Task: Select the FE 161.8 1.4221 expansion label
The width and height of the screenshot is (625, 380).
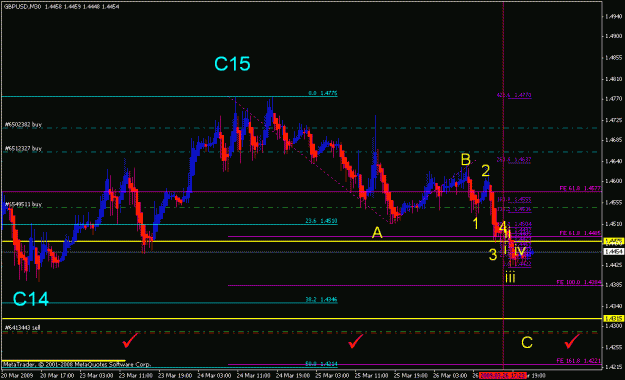Action: click(579, 361)
